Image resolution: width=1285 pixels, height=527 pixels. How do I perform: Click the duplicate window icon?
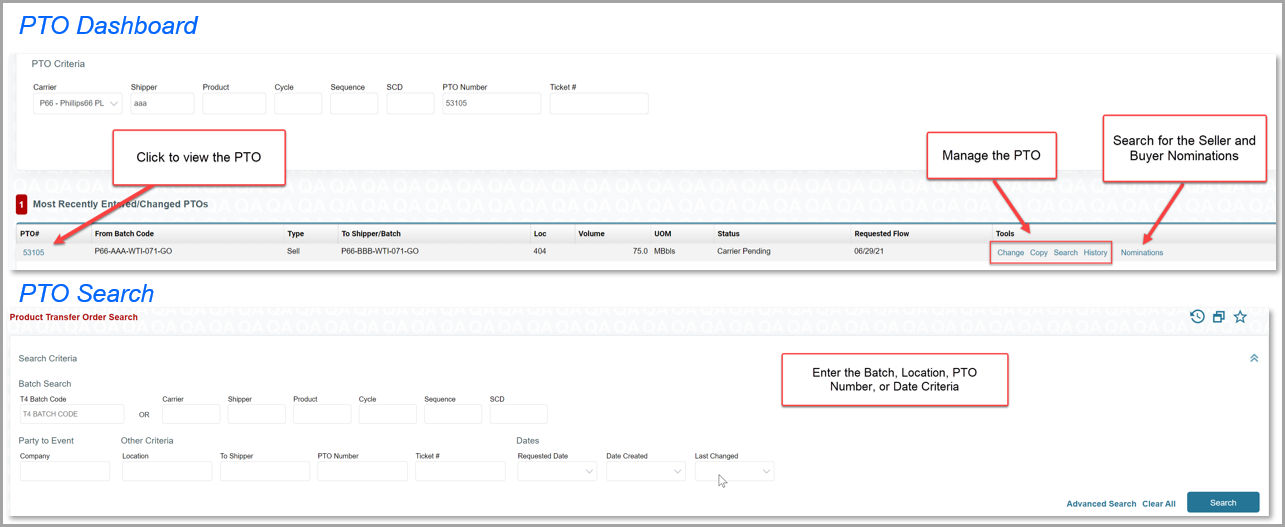click(x=1219, y=317)
